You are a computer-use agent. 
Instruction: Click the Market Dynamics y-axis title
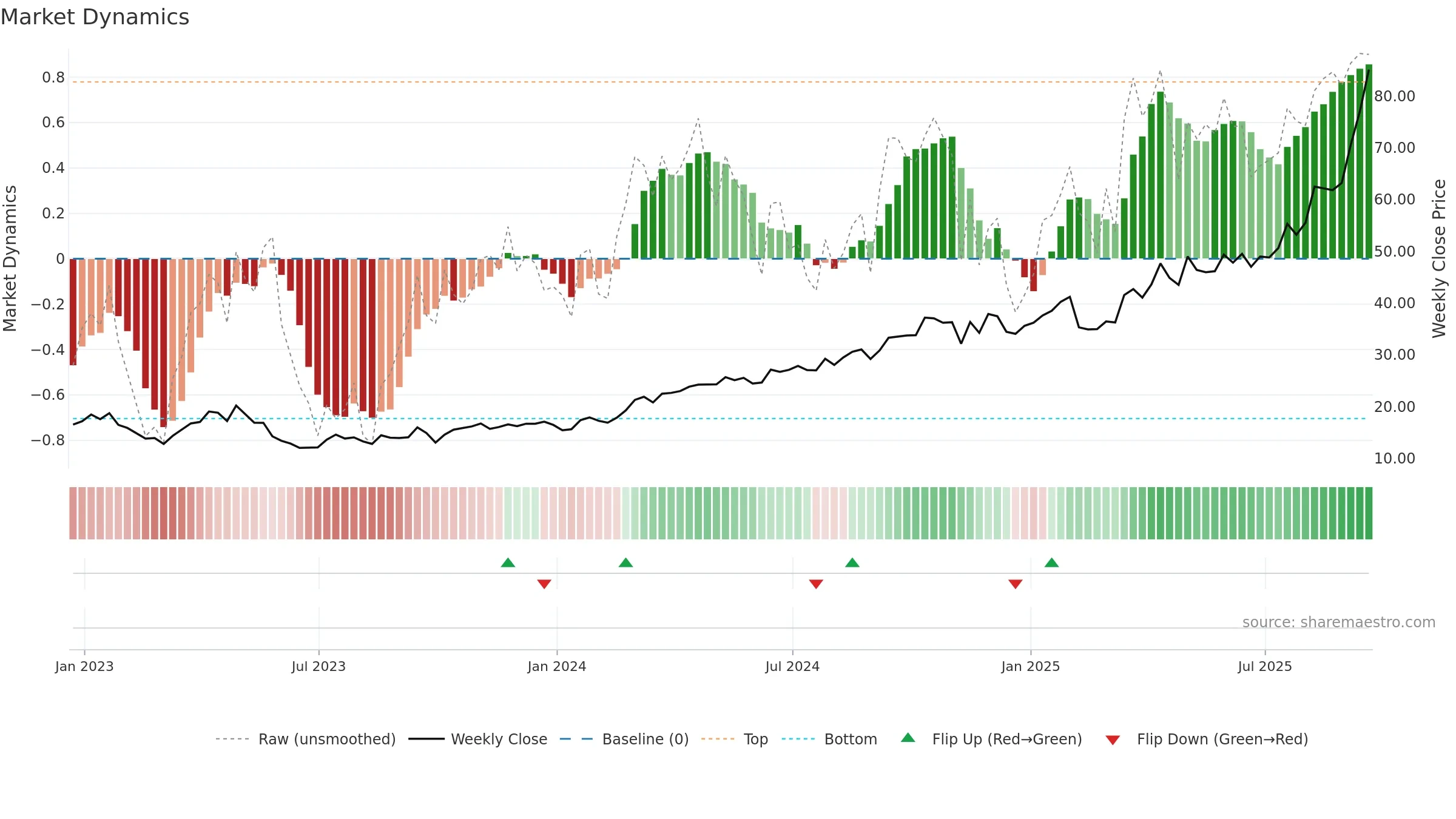point(10,258)
